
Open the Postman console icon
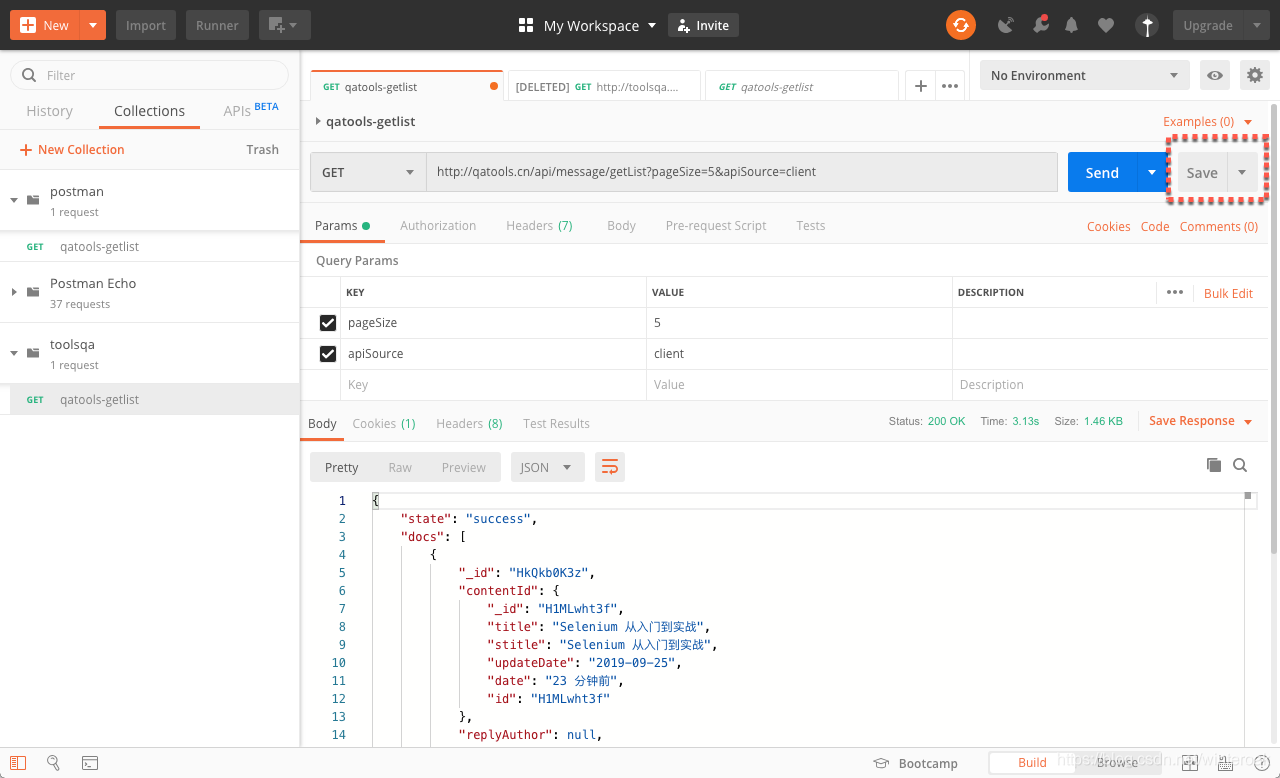[90, 763]
